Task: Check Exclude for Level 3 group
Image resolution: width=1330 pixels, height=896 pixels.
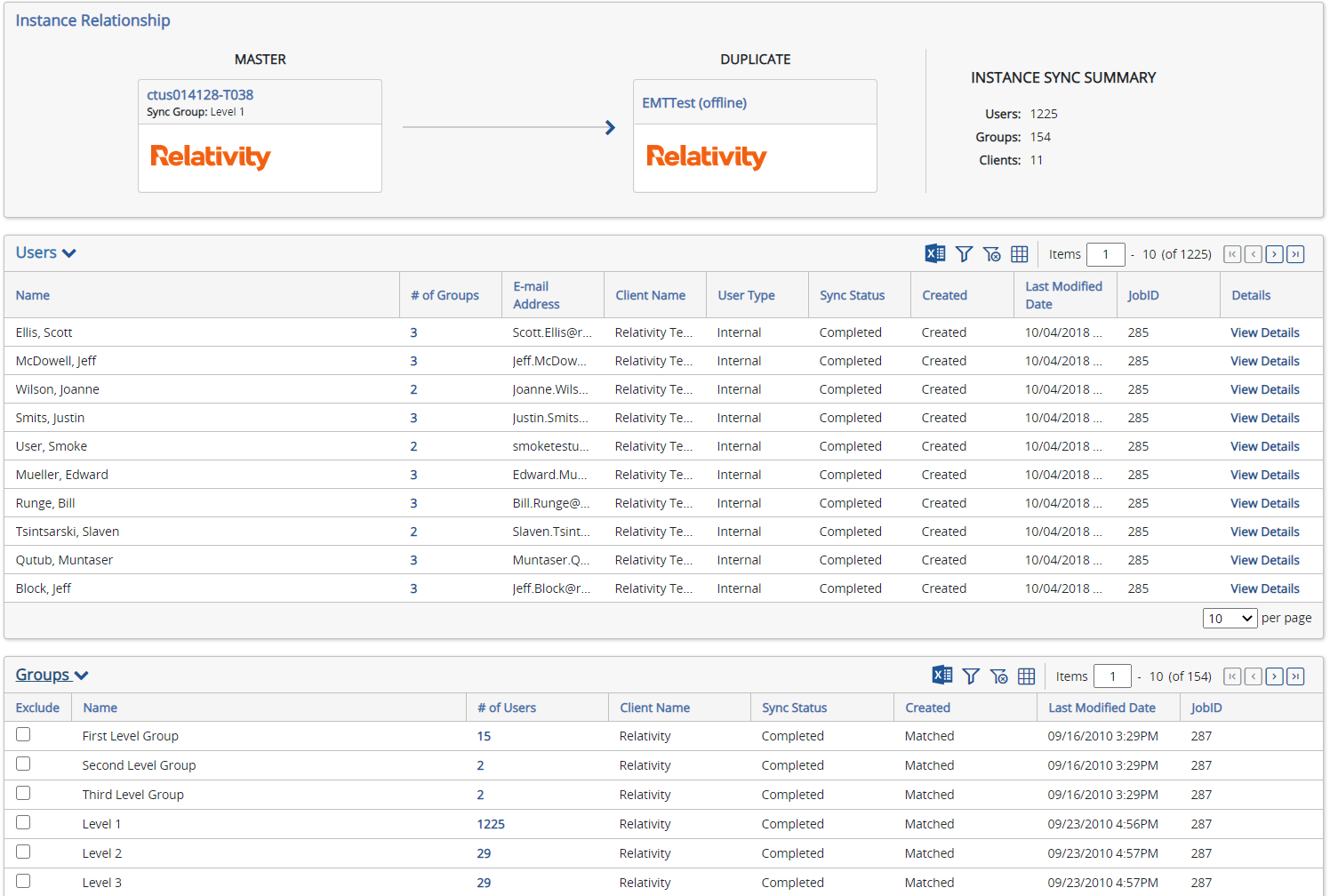Action: coord(23,881)
